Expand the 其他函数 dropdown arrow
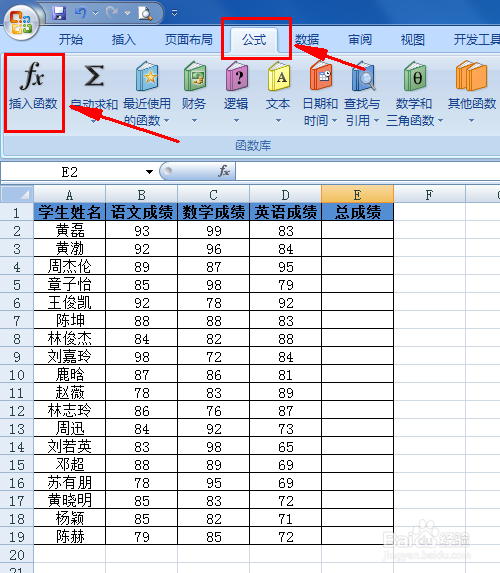 (x=471, y=120)
